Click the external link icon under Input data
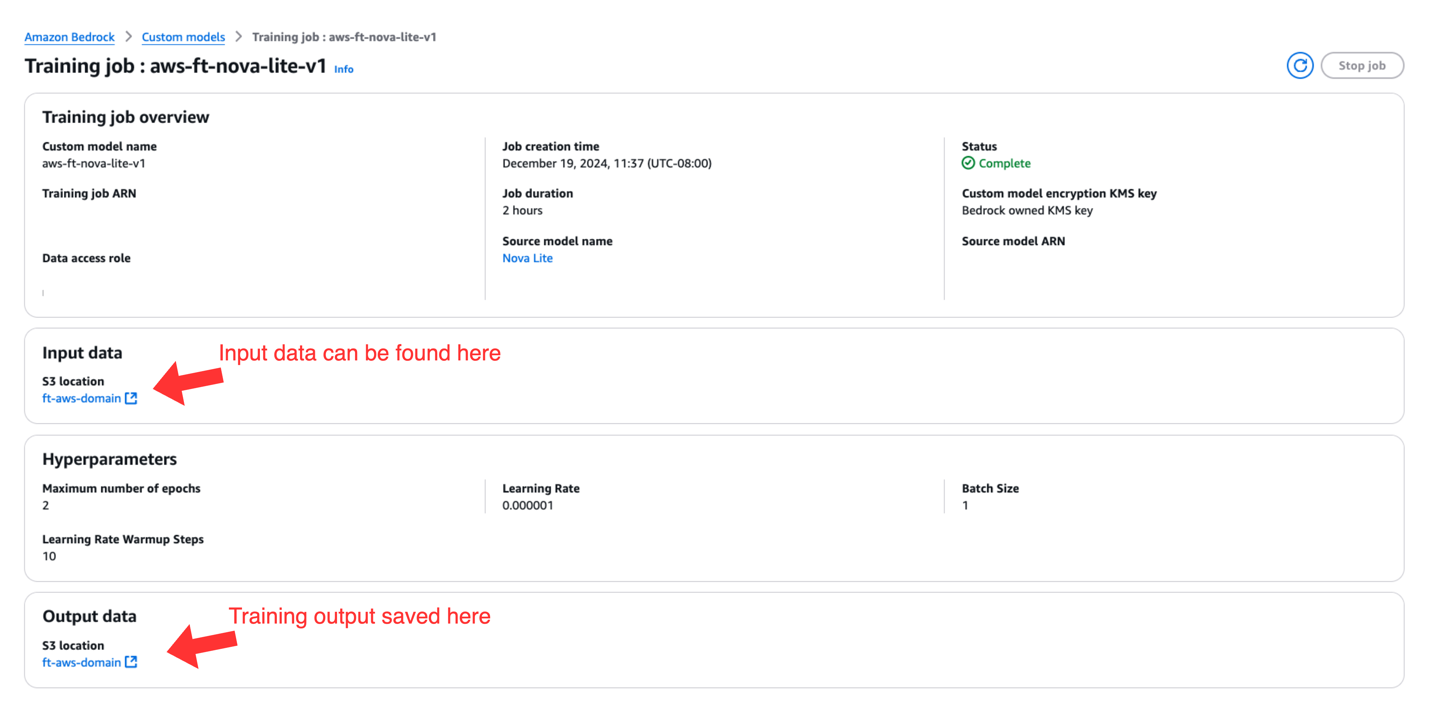The image size is (1429, 707). pyautogui.click(x=131, y=398)
